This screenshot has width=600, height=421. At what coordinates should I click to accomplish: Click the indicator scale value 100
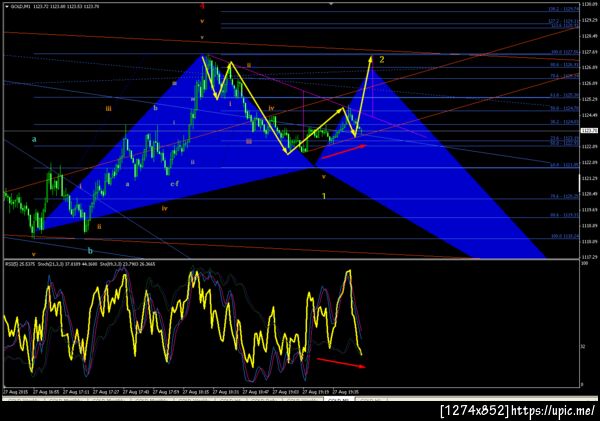tap(585, 264)
